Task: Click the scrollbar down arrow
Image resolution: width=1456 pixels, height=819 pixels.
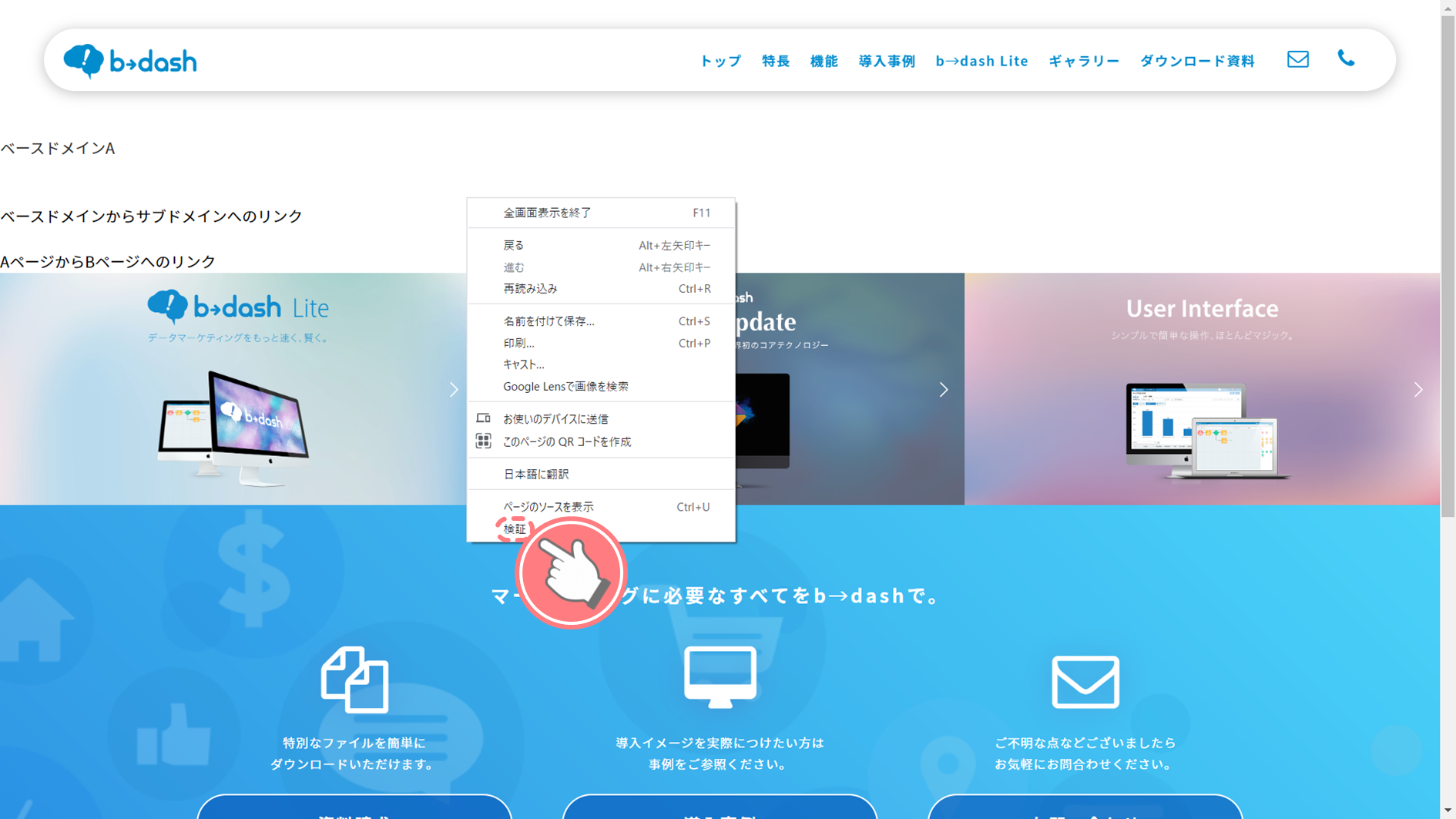Action: point(1448,811)
